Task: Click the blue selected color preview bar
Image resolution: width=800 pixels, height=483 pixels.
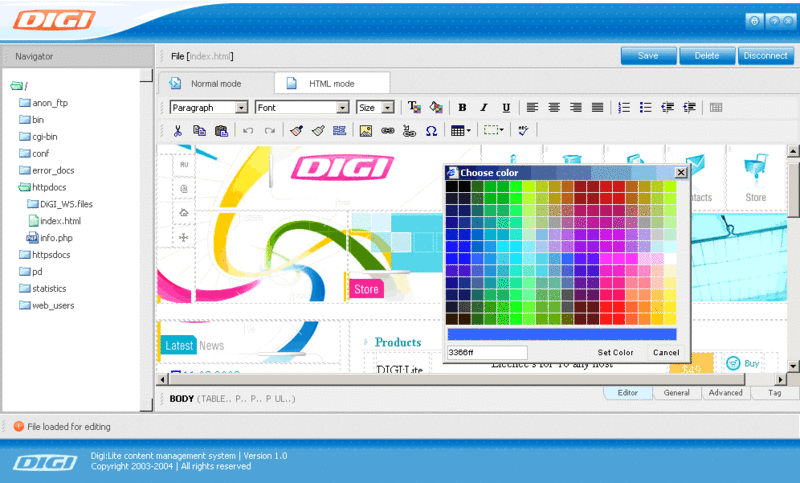Action: click(562, 335)
